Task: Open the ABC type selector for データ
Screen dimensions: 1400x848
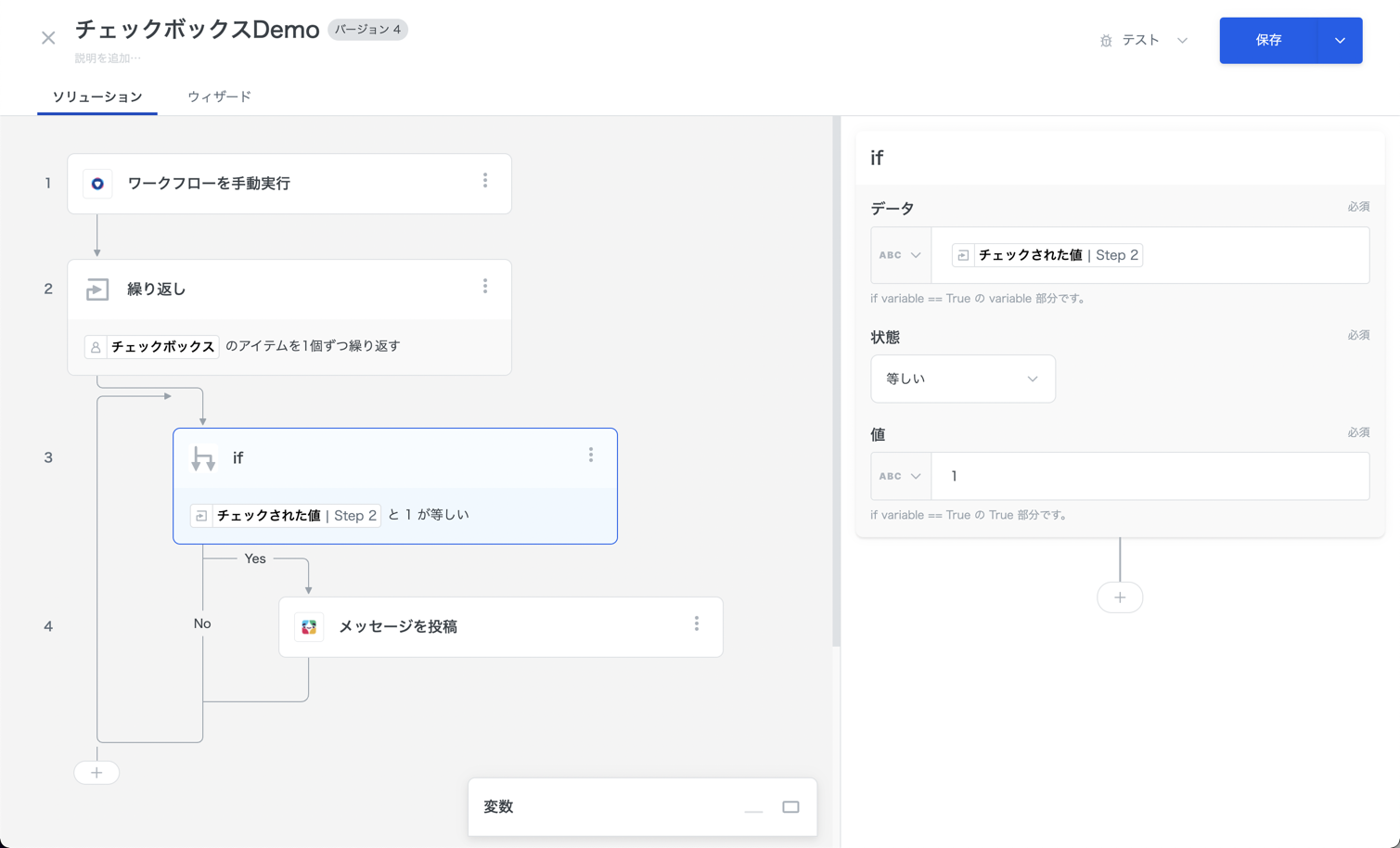Action: (x=900, y=255)
